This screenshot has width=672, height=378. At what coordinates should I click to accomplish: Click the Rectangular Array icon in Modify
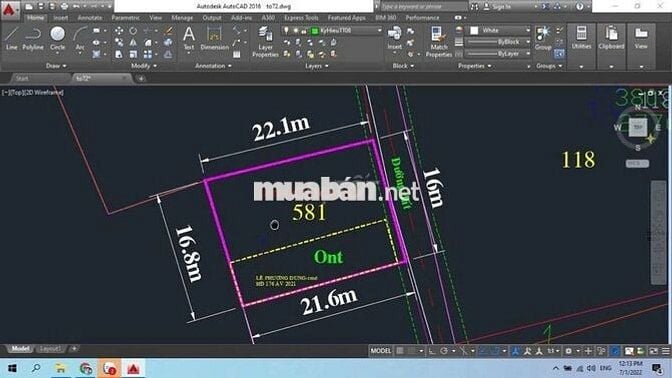148,54
